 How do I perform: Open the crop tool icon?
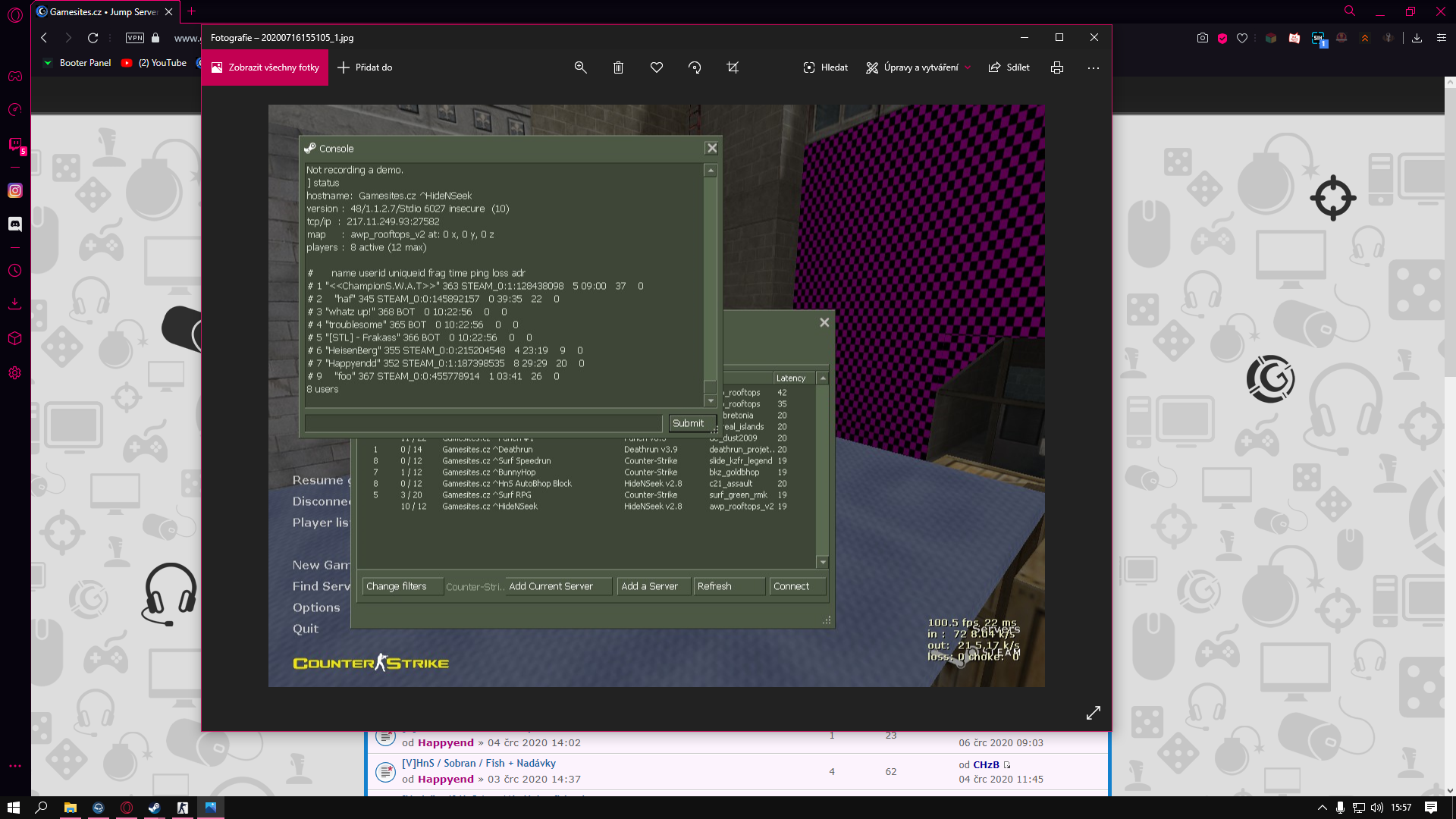733,67
